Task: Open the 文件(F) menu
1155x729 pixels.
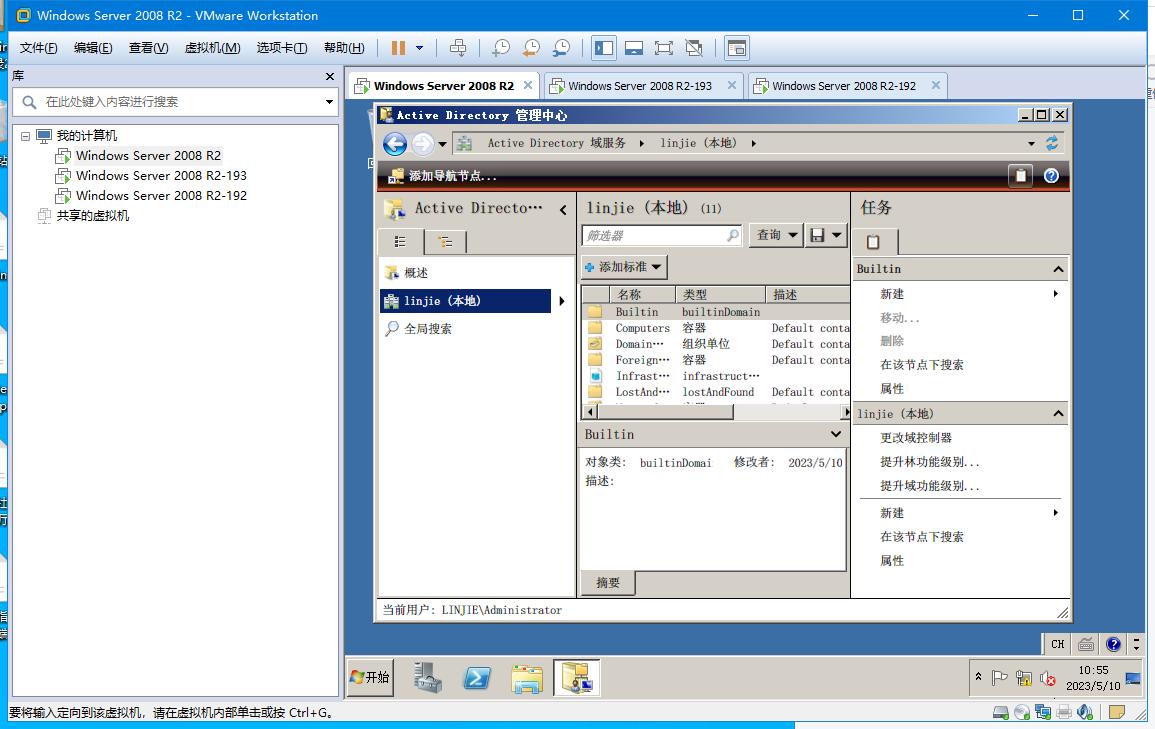Action: click(x=38, y=48)
